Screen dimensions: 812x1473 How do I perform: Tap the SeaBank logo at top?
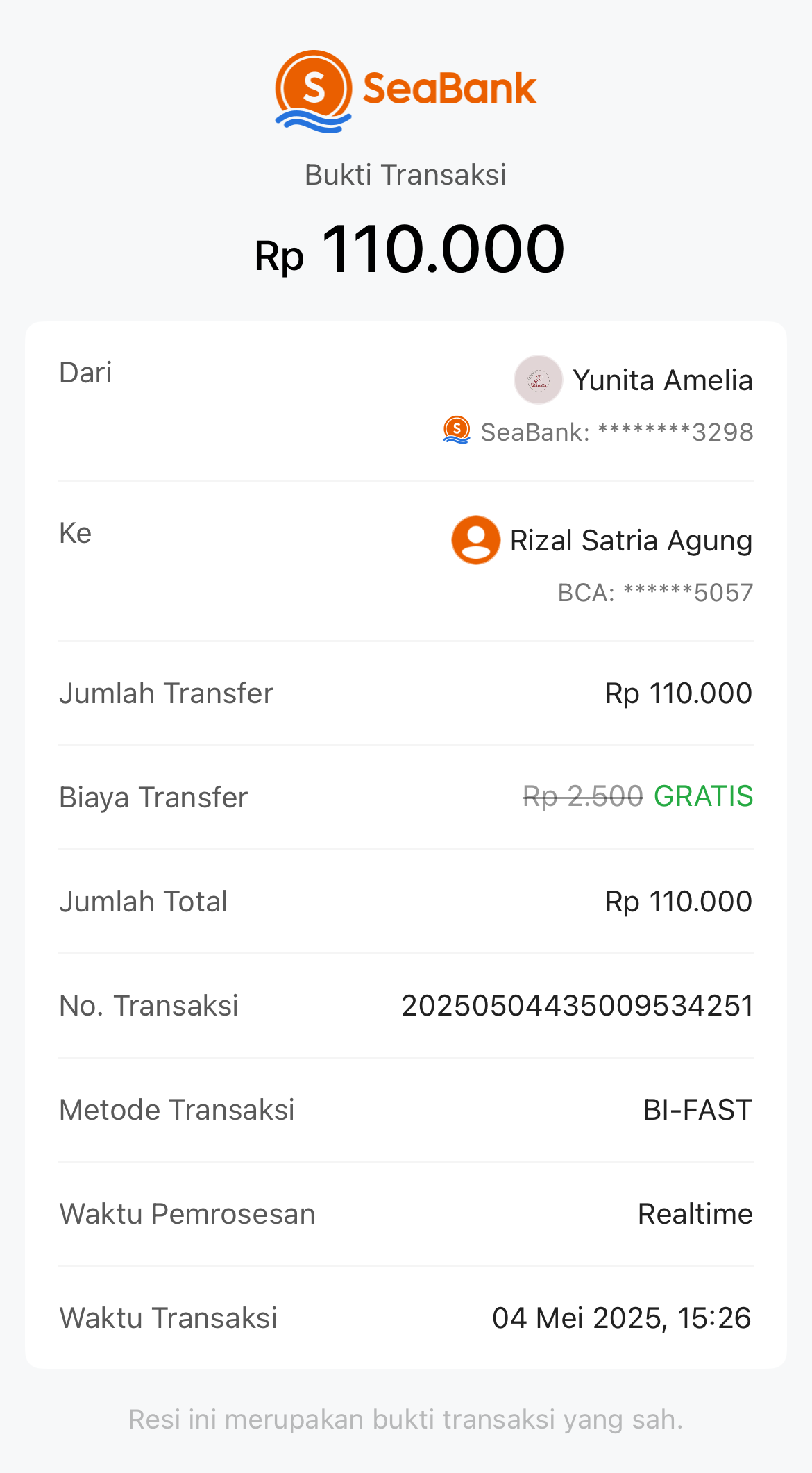(x=405, y=91)
